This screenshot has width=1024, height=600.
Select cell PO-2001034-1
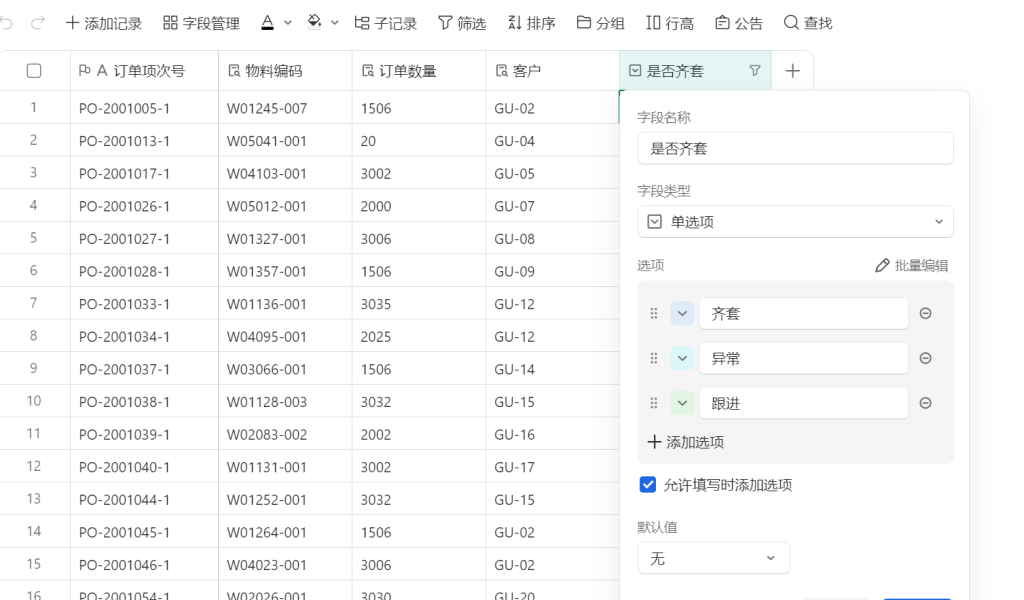point(144,336)
